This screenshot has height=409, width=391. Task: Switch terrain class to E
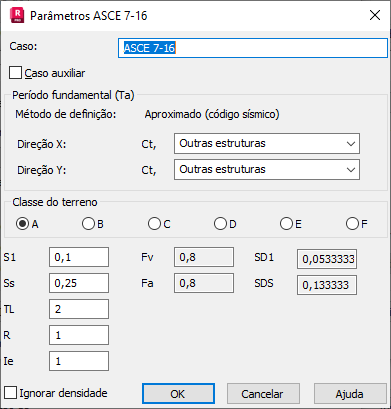[286, 224]
